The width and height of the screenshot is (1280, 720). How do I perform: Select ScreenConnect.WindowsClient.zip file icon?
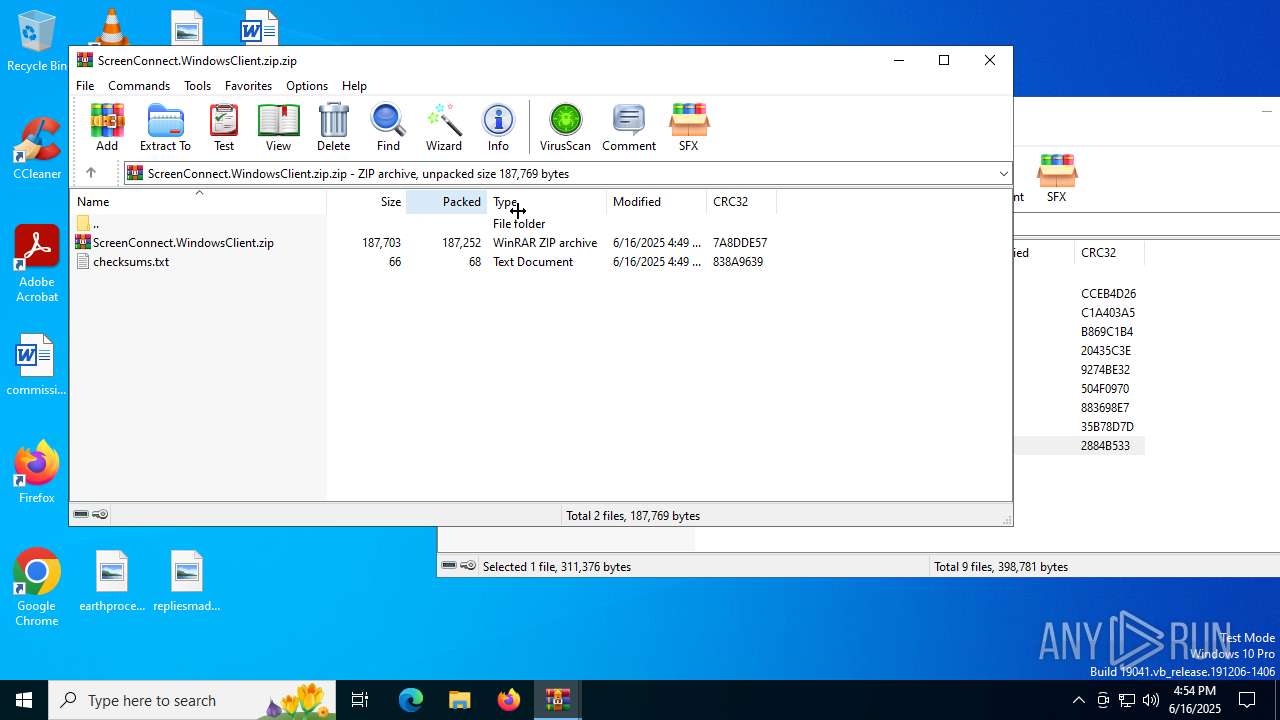click(83, 242)
